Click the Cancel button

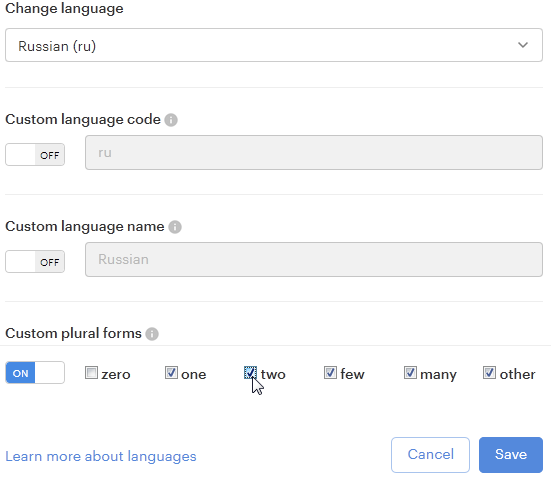pyautogui.click(x=430, y=455)
